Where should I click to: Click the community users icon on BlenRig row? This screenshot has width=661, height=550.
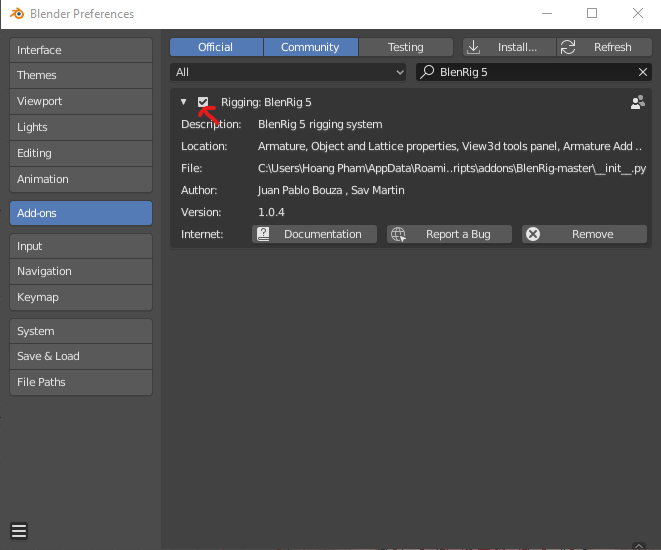(637, 102)
